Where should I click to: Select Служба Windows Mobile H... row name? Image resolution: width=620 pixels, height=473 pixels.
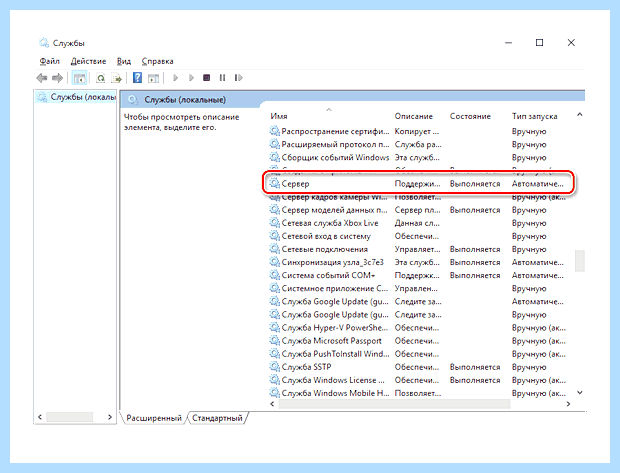click(x=335, y=393)
